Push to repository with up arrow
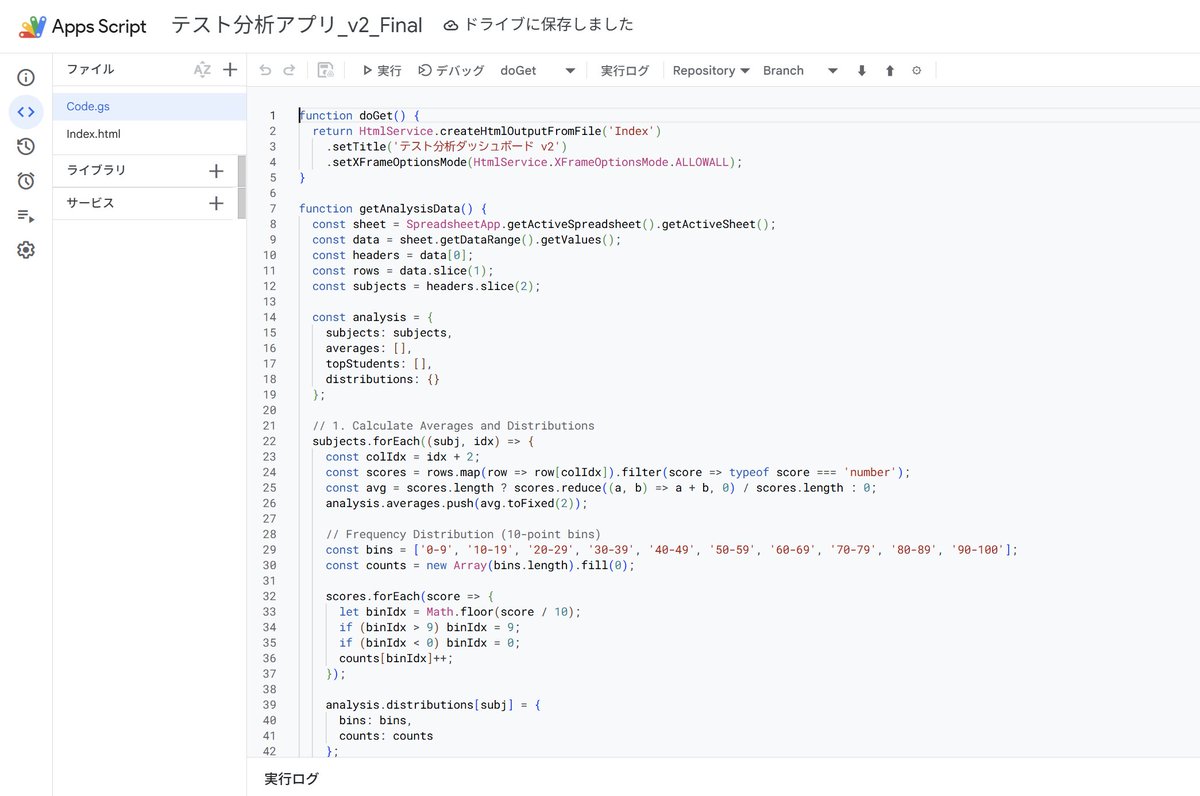Screen dimensions: 1200x796 click(x=890, y=71)
